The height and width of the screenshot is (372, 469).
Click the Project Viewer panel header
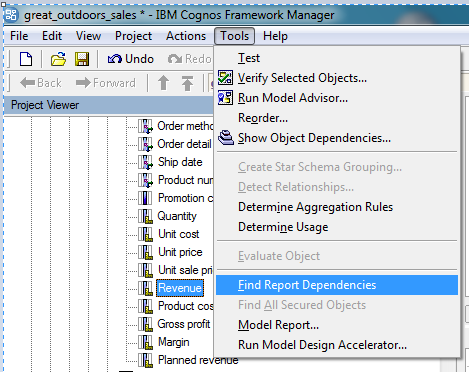point(108,105)
